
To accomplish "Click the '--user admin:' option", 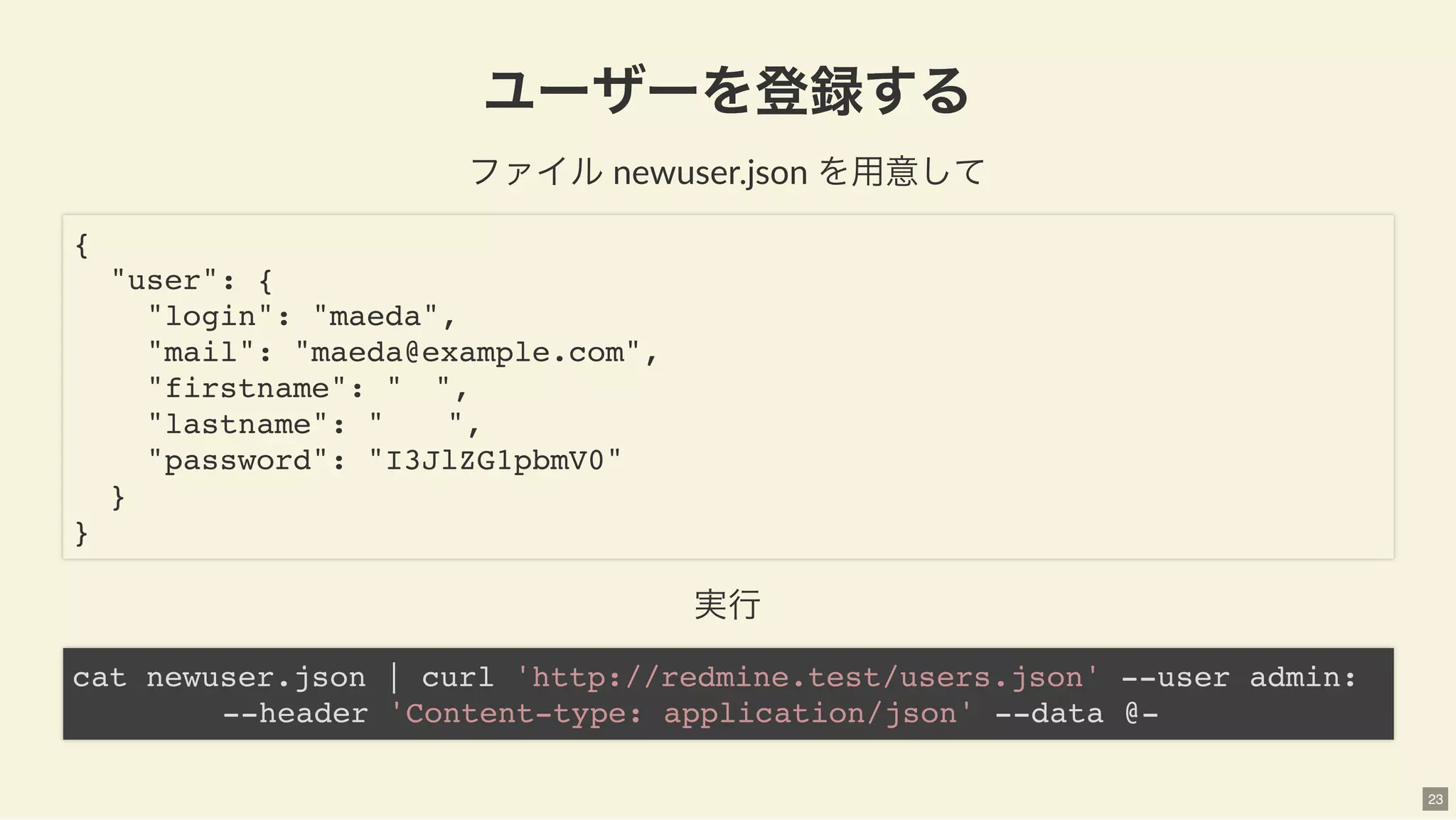I will click(x=1239, y=677).
